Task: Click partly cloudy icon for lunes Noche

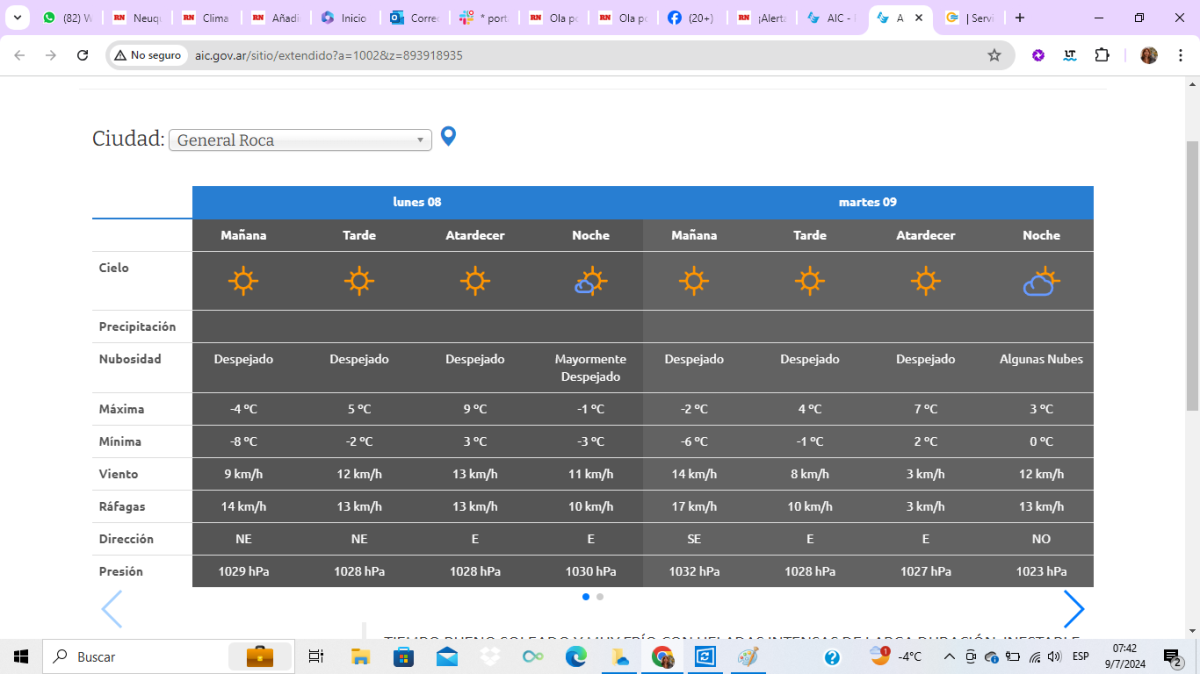Action: [x=590, y=282]
